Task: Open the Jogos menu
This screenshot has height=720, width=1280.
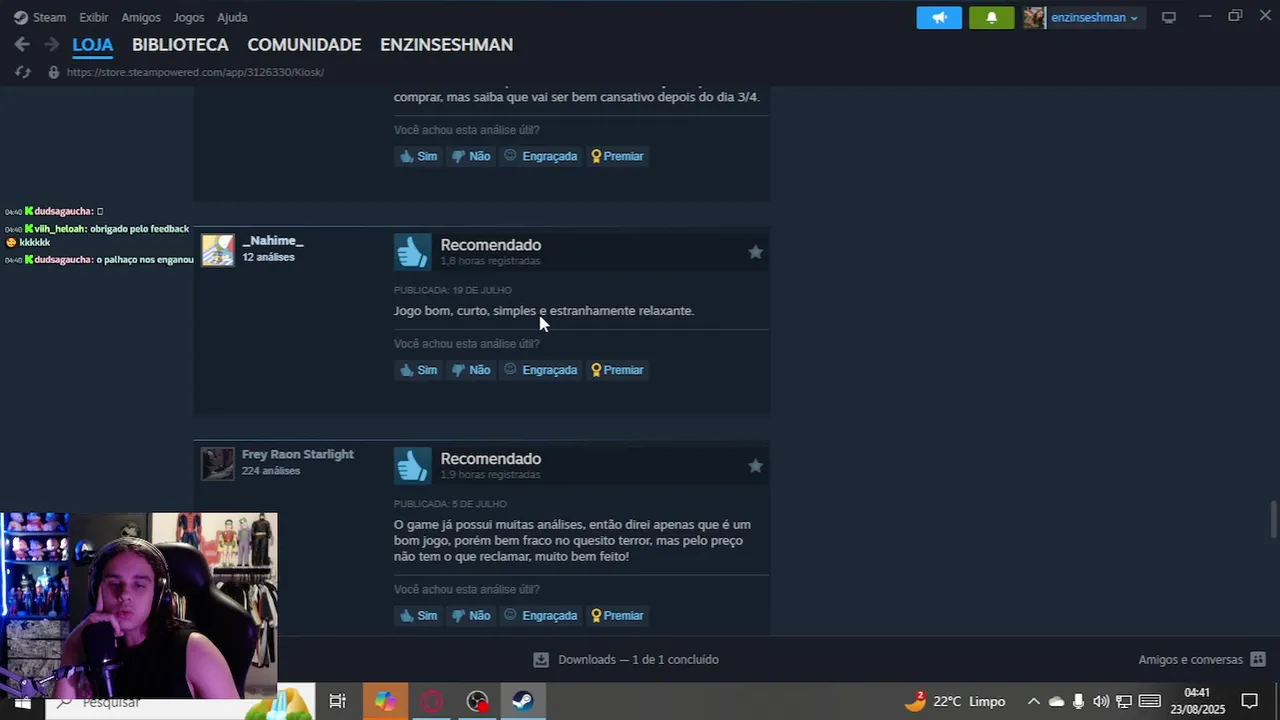Action: coord(189,17)
